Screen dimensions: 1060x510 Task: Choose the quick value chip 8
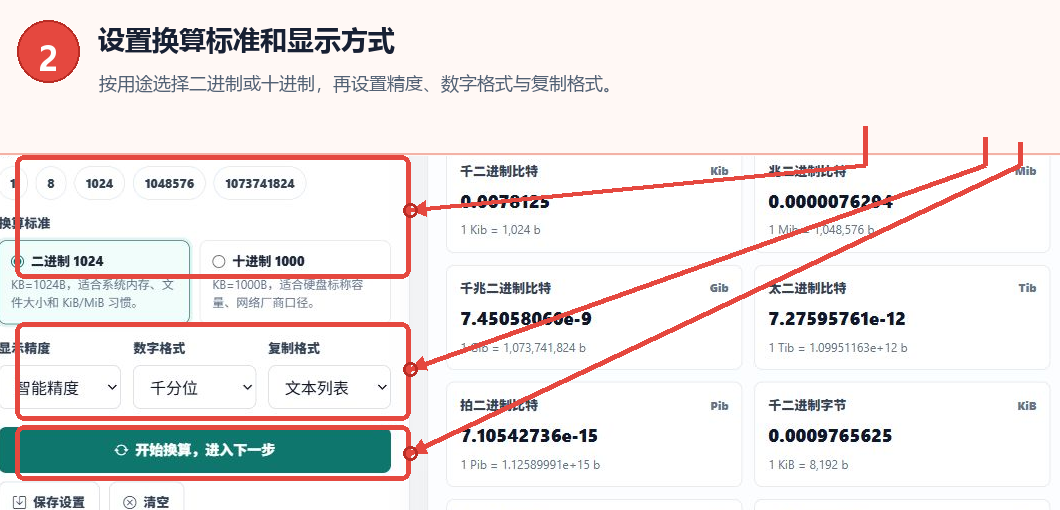click(x=51, y=183)
